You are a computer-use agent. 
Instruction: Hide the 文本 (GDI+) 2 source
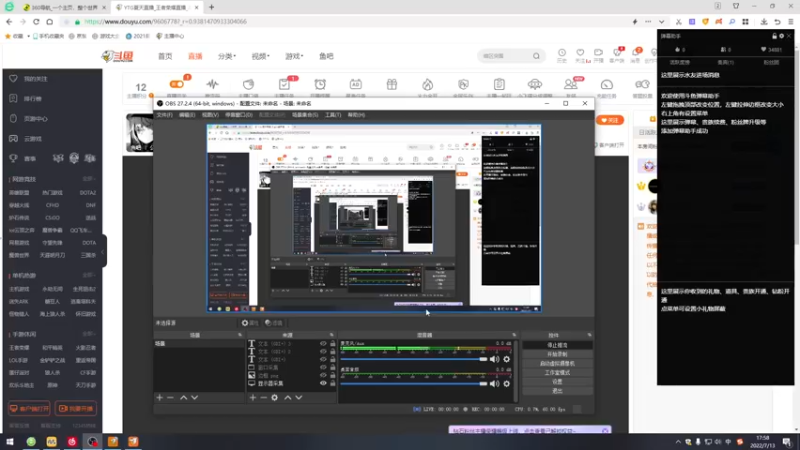coord(323,352)
